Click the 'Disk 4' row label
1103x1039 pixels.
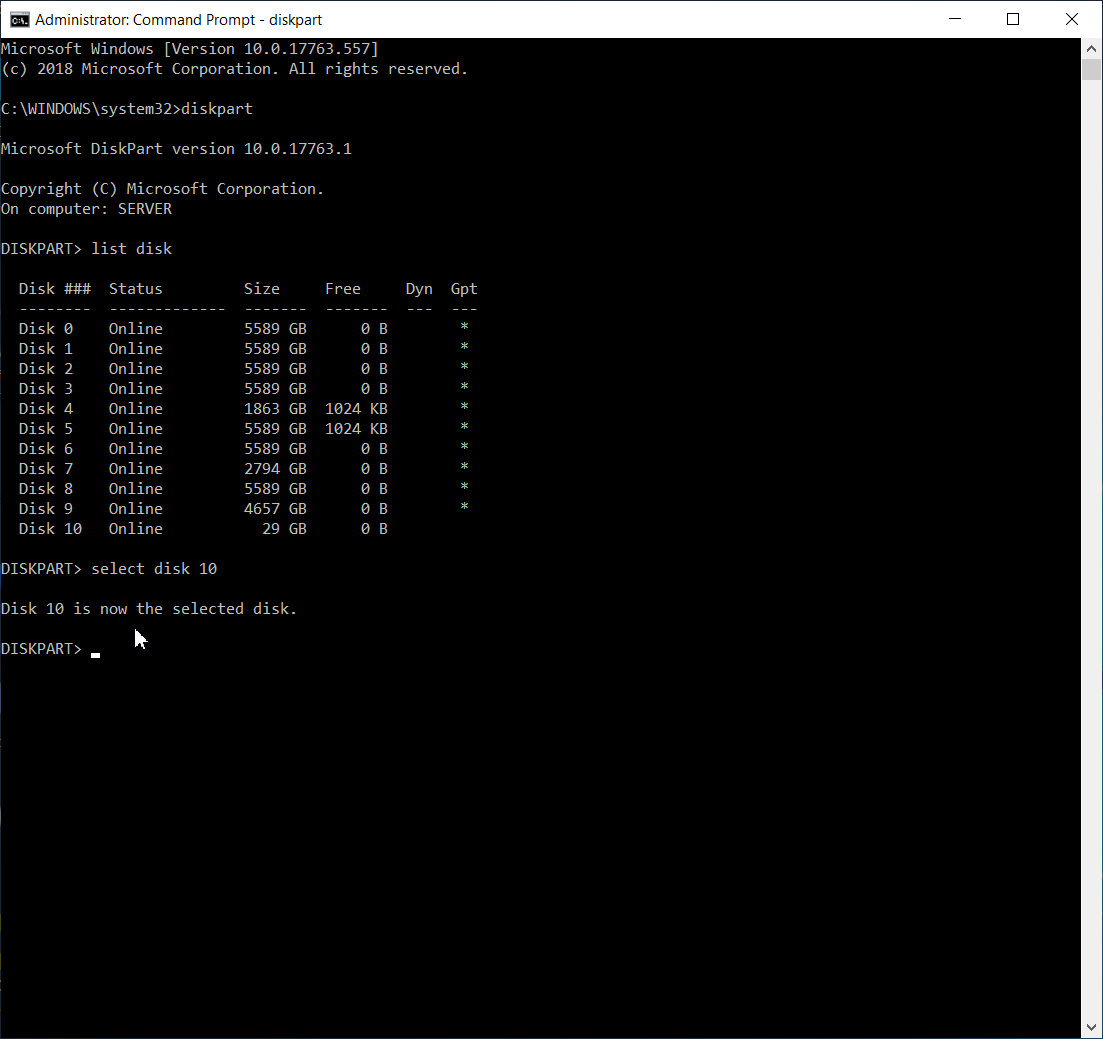tap(46, 409)
